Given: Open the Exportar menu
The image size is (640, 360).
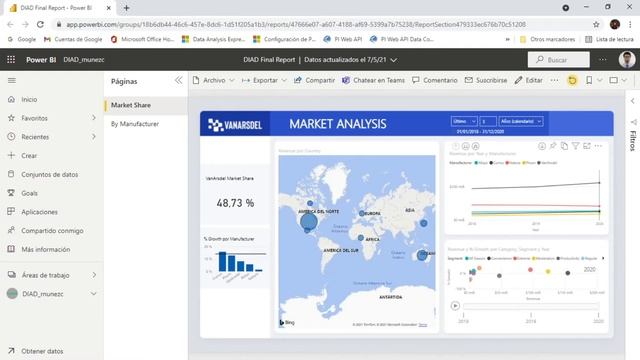Looking at the screenshot, I should click(264, 80).
